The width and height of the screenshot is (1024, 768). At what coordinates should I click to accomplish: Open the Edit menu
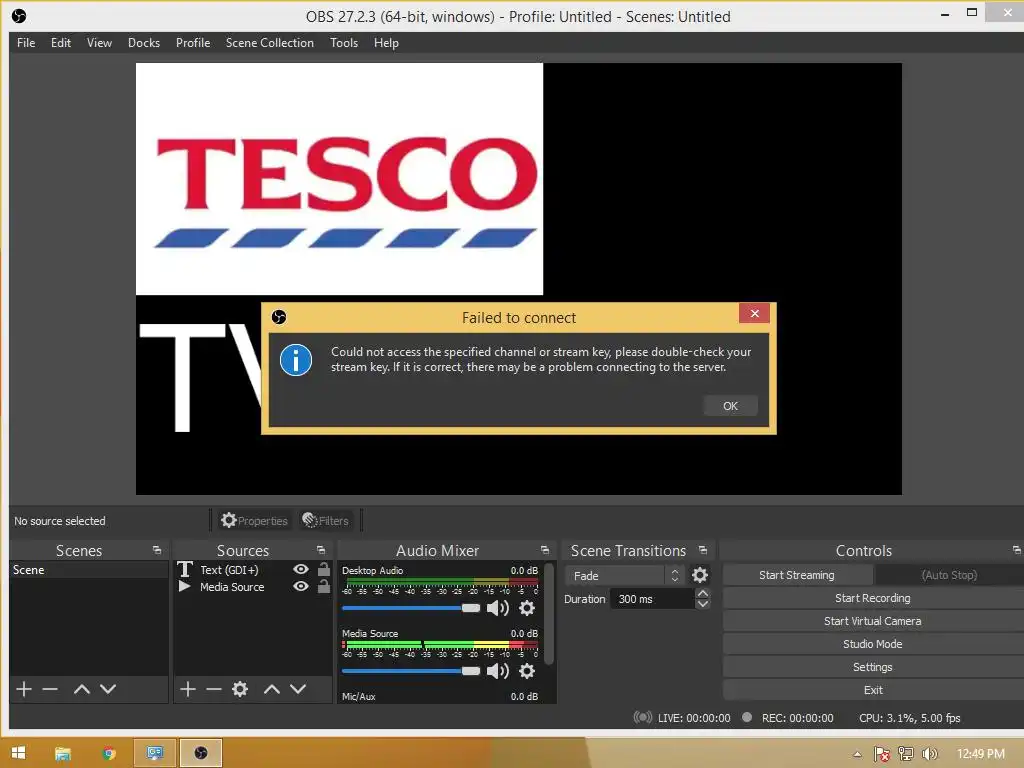61,42
